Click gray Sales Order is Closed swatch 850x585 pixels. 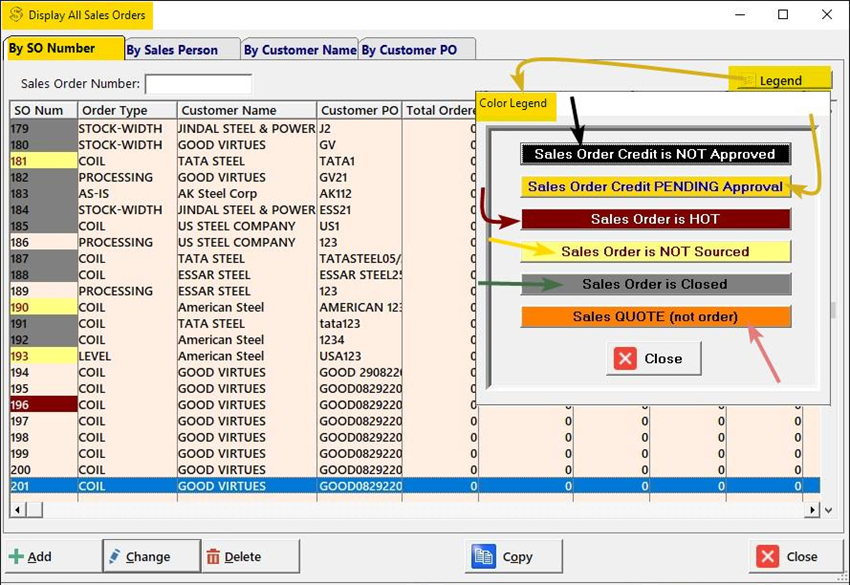[655, 284]
